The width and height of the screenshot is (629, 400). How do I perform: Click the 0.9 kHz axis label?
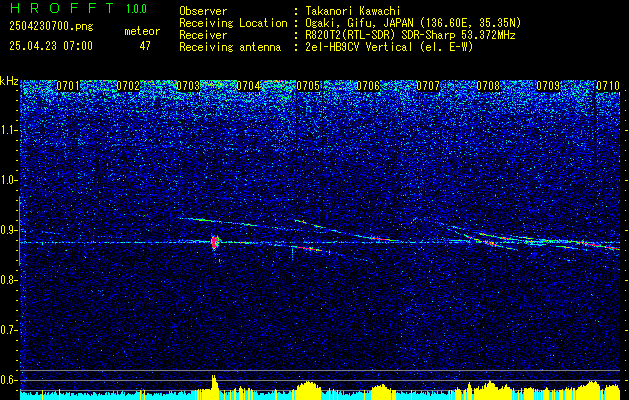8,230
